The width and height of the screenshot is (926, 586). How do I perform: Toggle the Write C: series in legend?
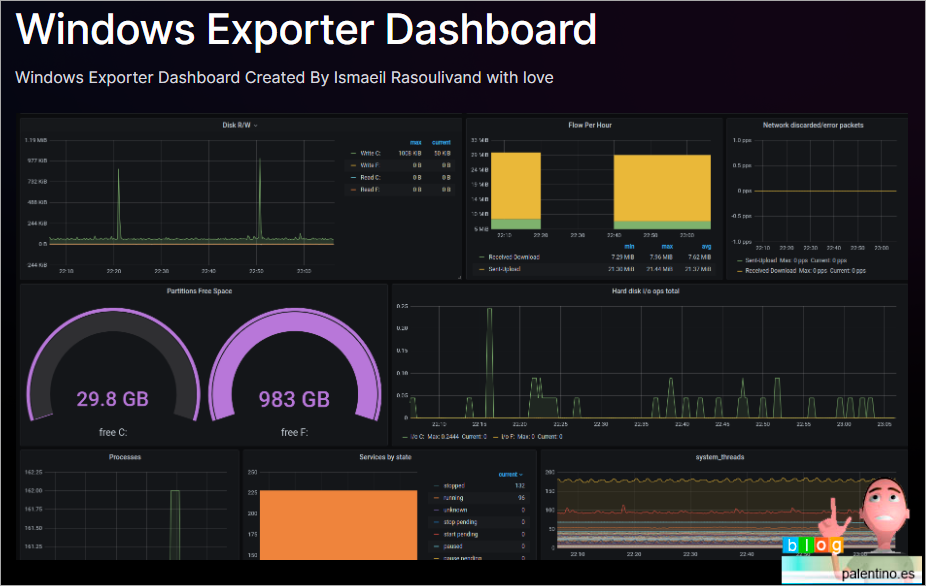coord(369,153)
